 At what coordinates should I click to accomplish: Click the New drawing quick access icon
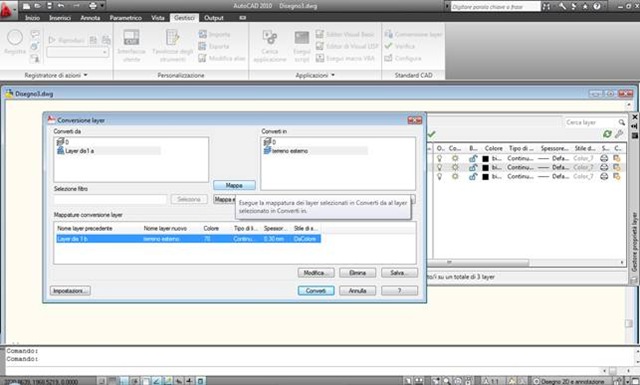click(27, 6)
